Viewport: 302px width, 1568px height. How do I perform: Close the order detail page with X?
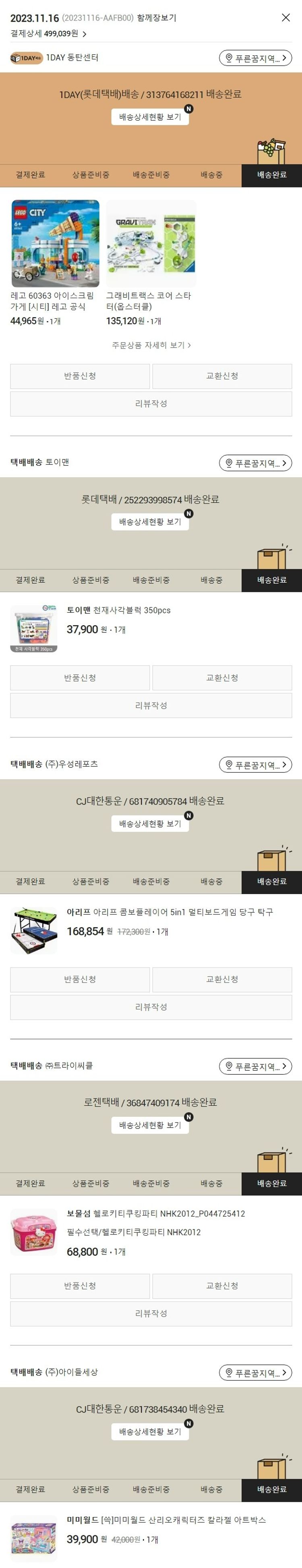tap(285, 18)
